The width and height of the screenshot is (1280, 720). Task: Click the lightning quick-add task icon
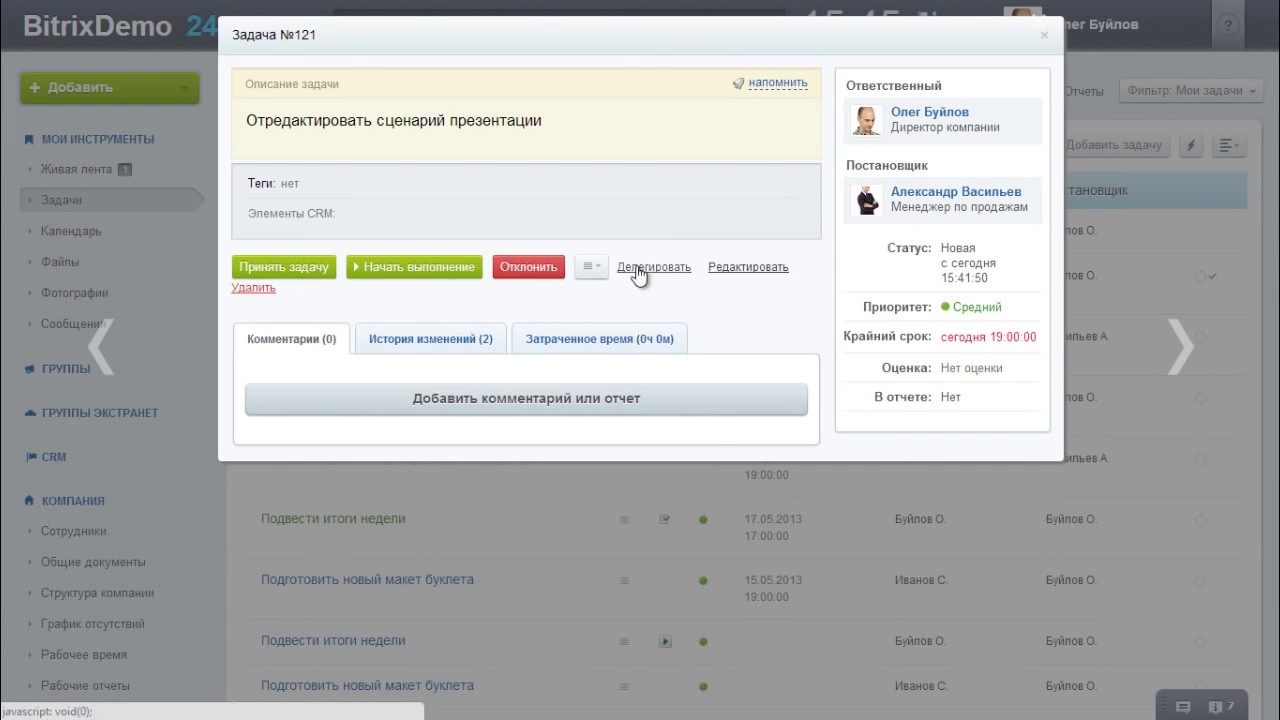[x=1191, y=145]
